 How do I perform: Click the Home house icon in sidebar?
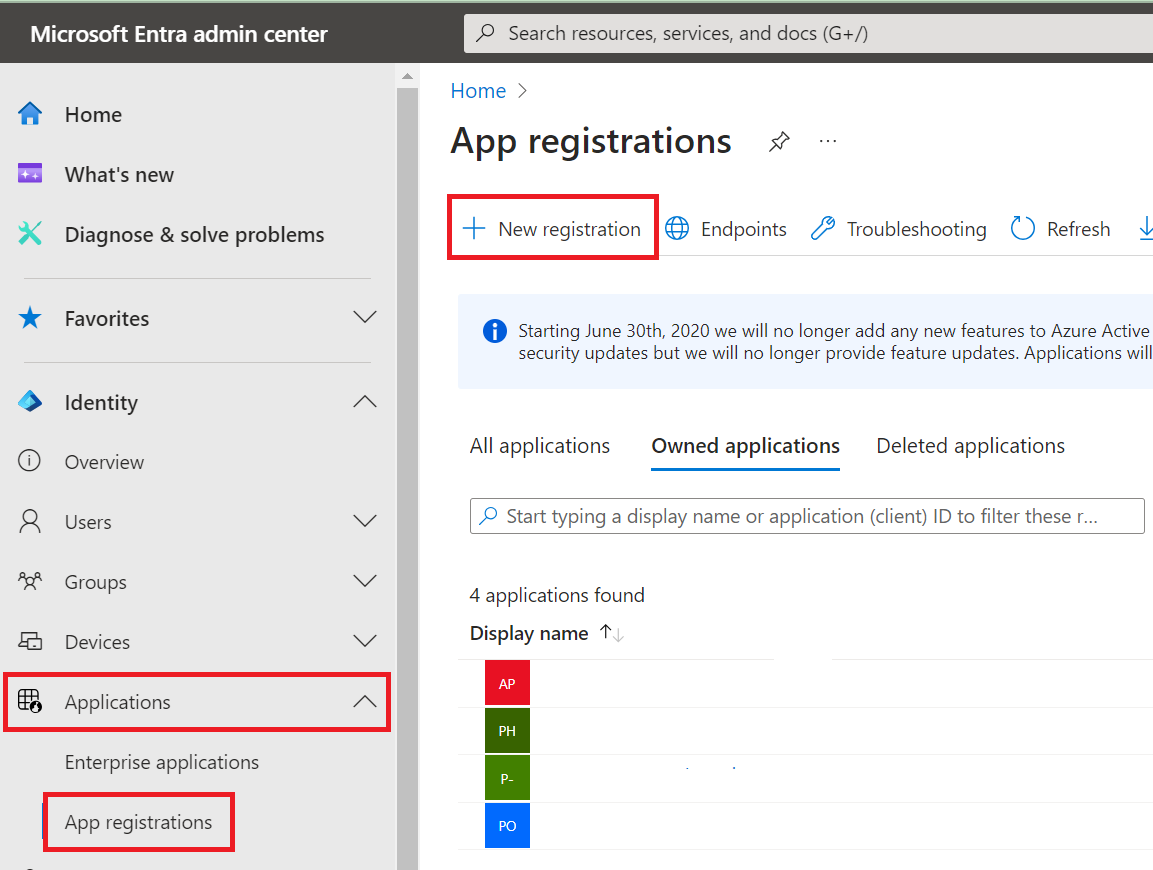pyautogui.click(x=30, y=114)
